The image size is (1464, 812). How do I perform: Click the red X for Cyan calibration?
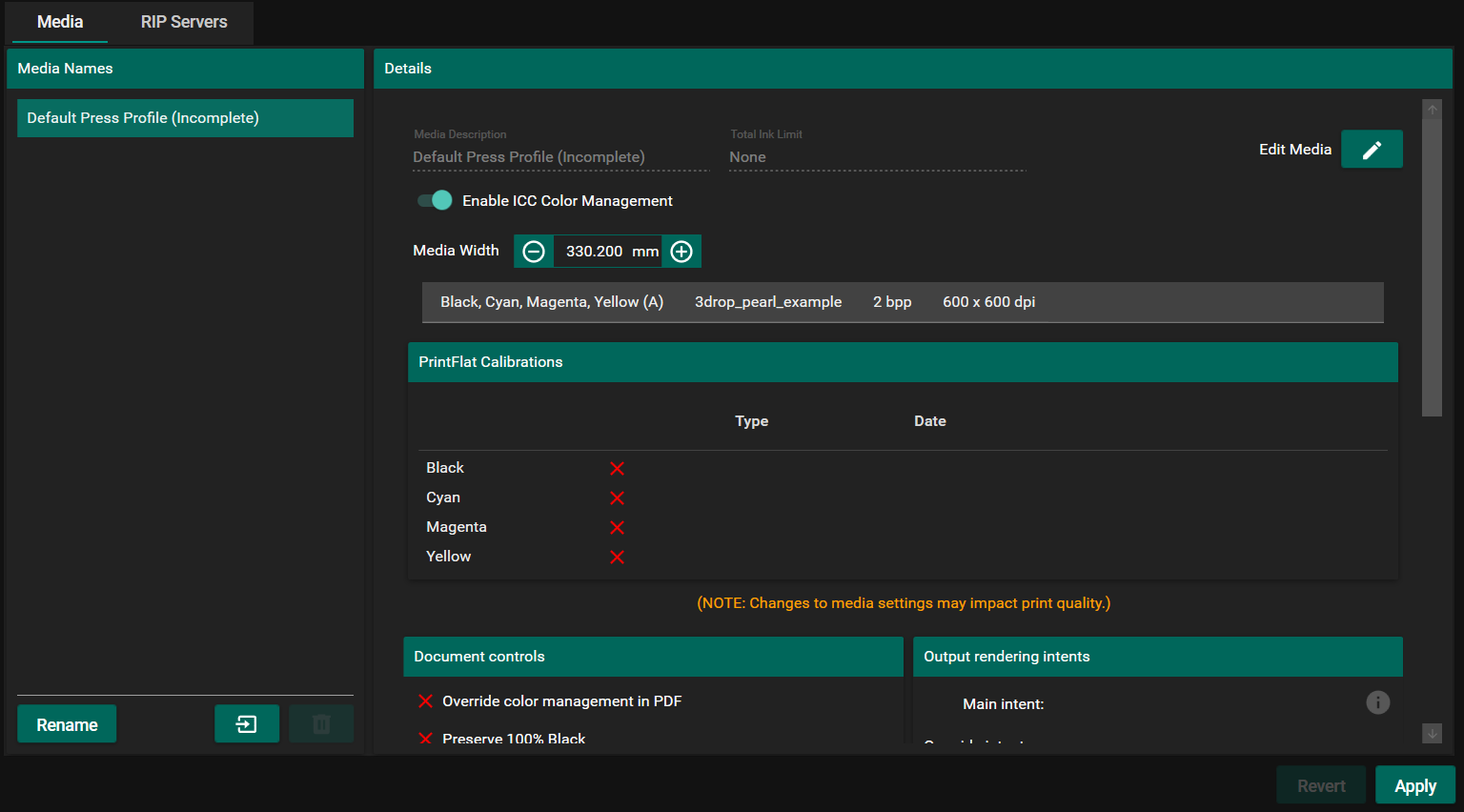tap(617, 497)
